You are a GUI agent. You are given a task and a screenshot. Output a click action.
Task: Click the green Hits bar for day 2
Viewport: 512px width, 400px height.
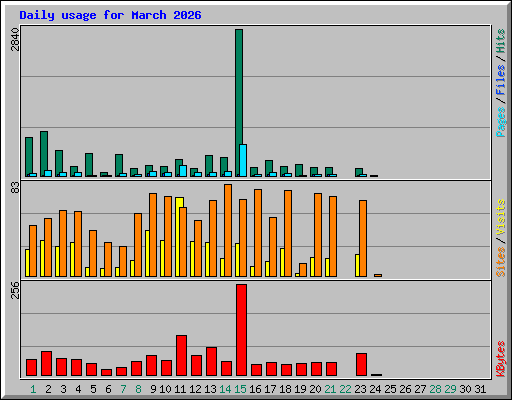click(x=44, y=154)
